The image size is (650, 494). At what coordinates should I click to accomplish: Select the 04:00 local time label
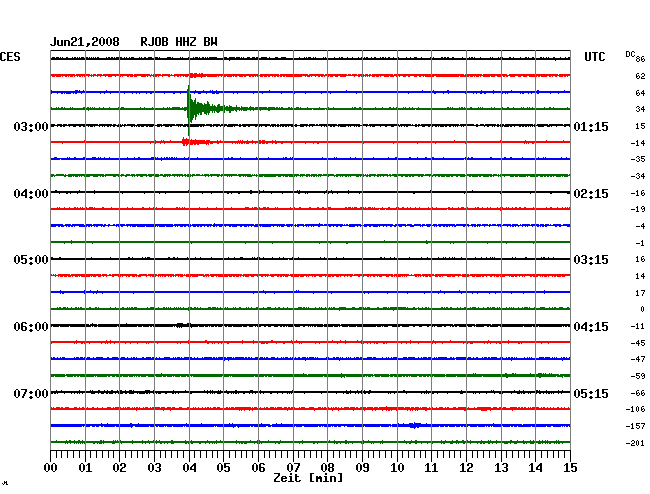(31, 194)
